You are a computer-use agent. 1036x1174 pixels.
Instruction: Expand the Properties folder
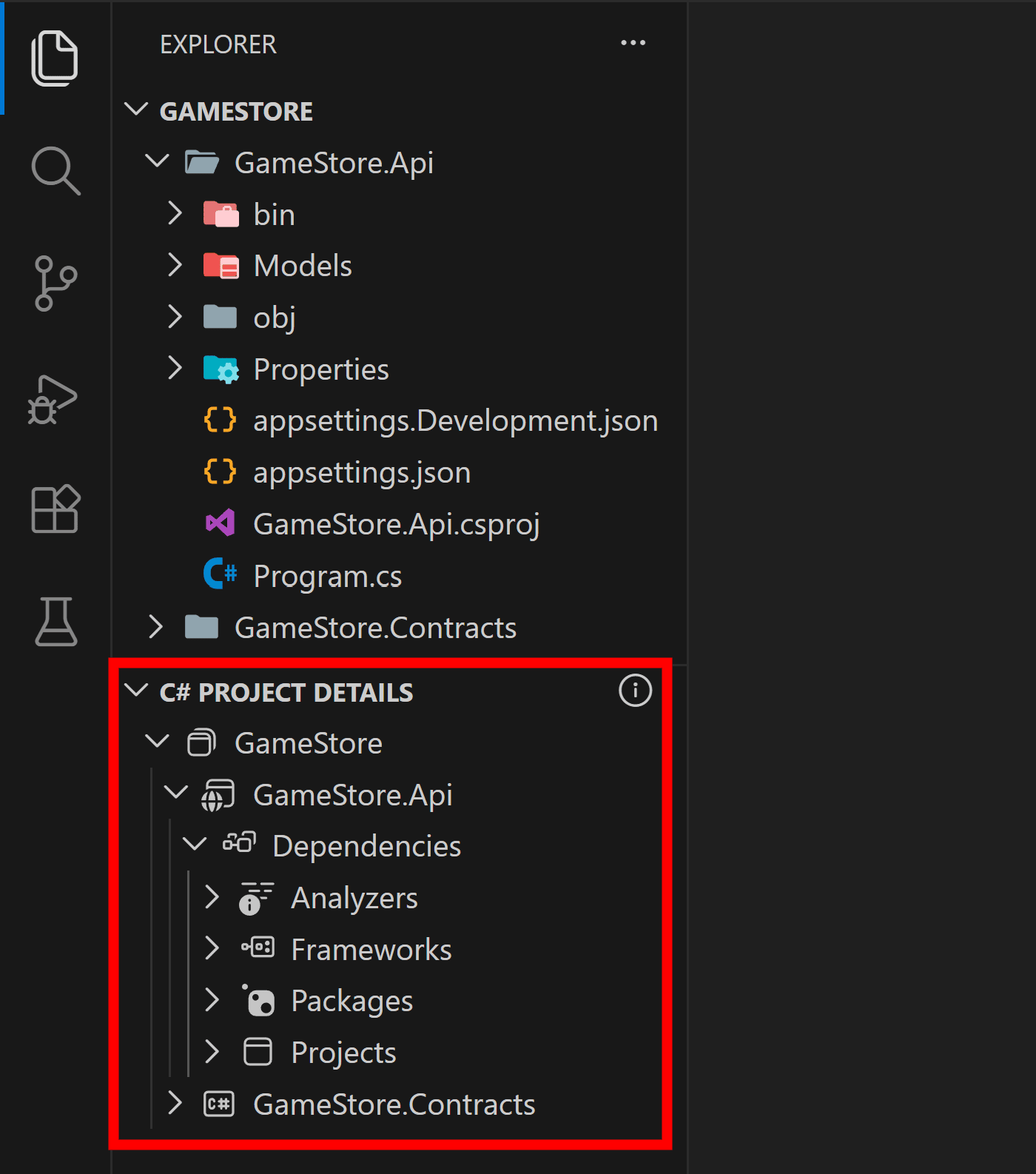coord(175,367)
